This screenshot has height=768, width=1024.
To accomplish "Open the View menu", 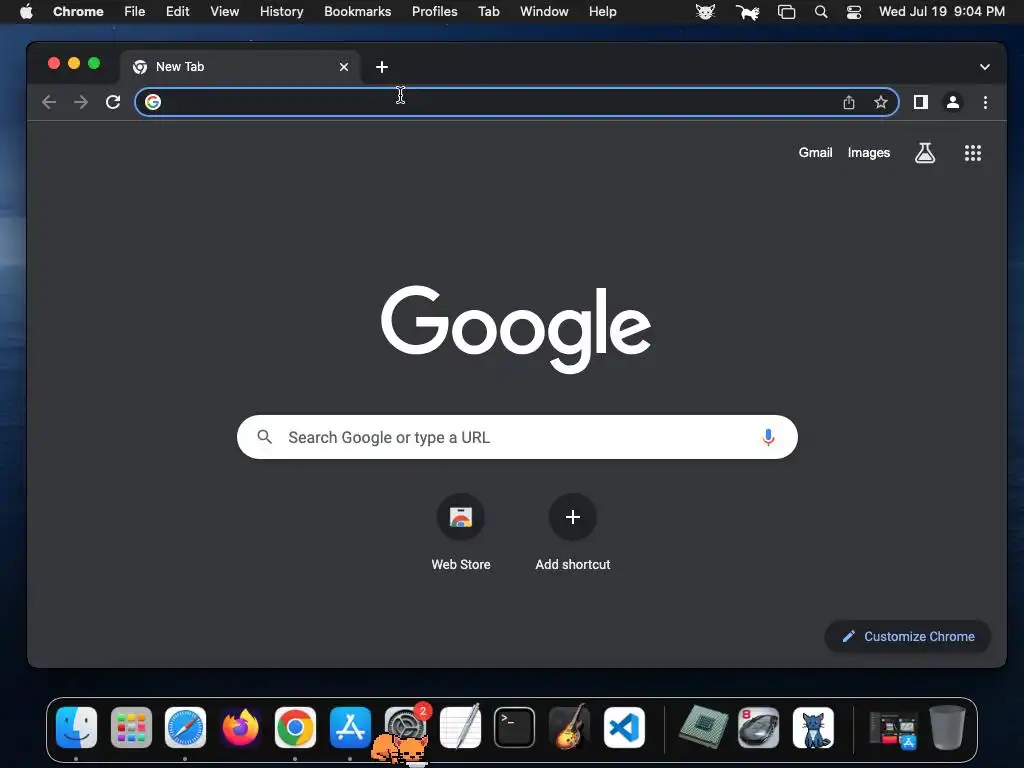I will tap(224, 11).
